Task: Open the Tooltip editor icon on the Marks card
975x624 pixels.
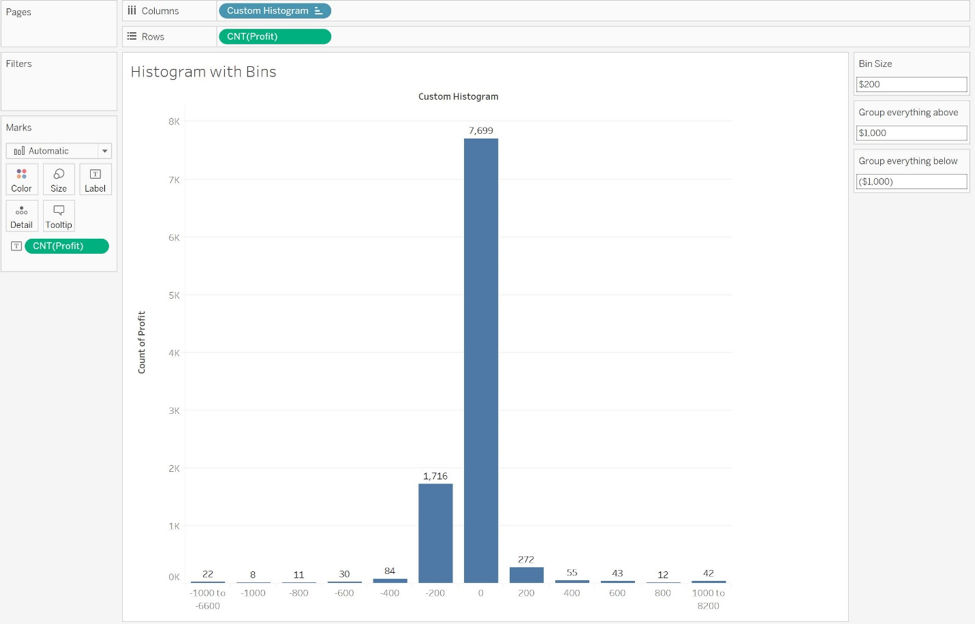Action: (x=58, y=215)
